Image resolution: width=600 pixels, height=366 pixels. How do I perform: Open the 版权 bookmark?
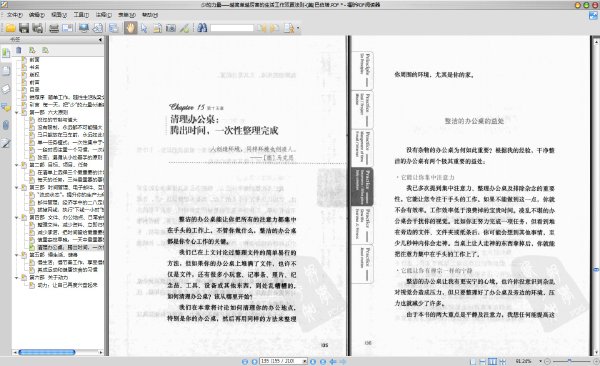[x=34, y=75]
